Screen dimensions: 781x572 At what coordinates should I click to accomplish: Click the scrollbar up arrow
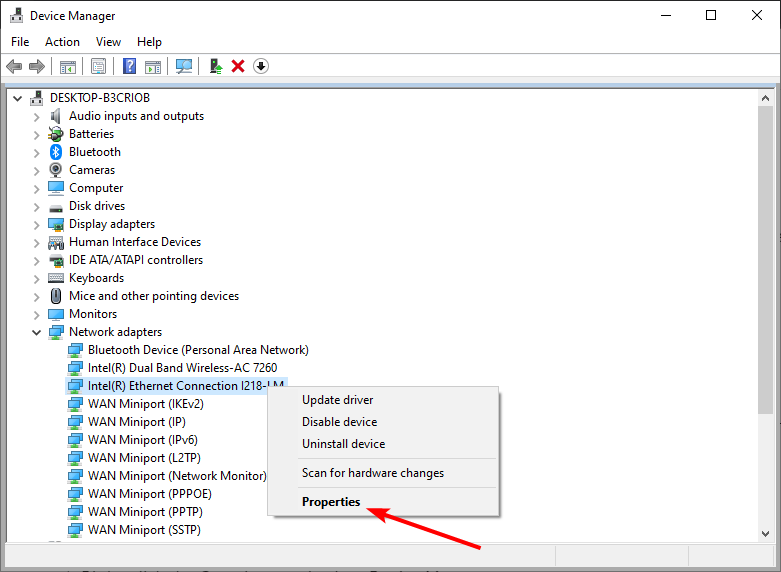coord(766,98)
